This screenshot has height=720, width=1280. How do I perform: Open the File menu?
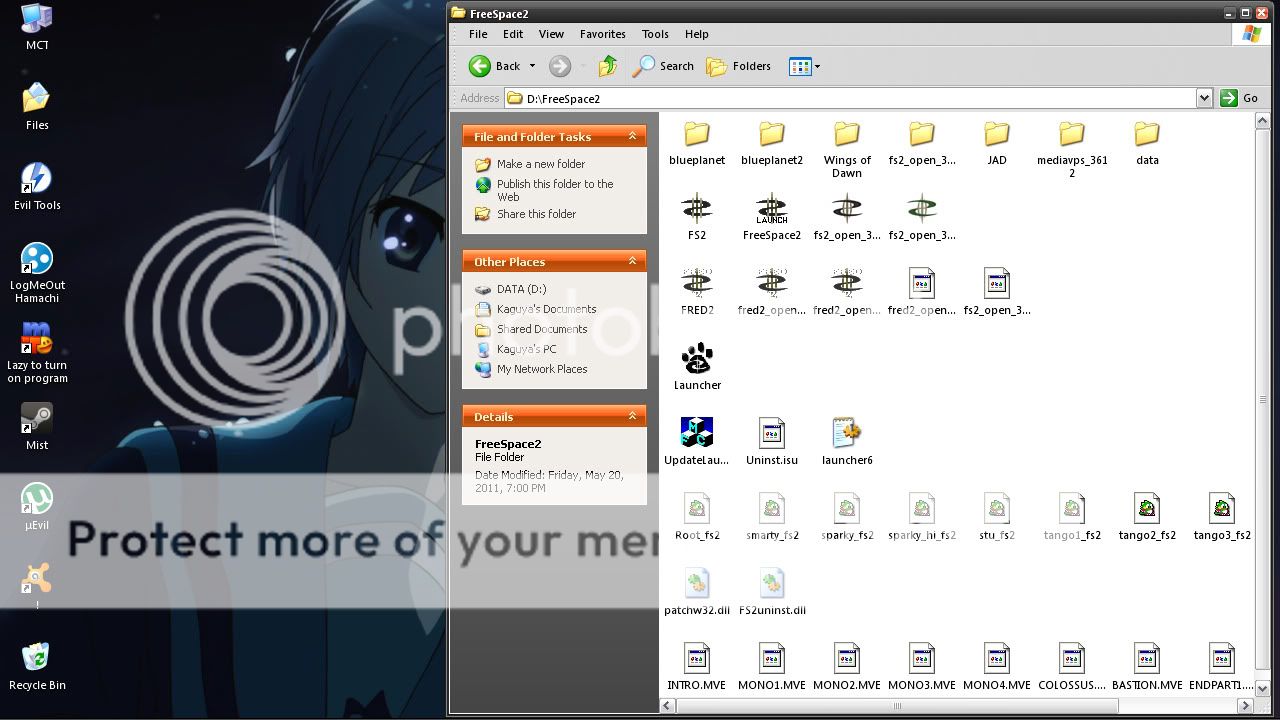(478, 34)
